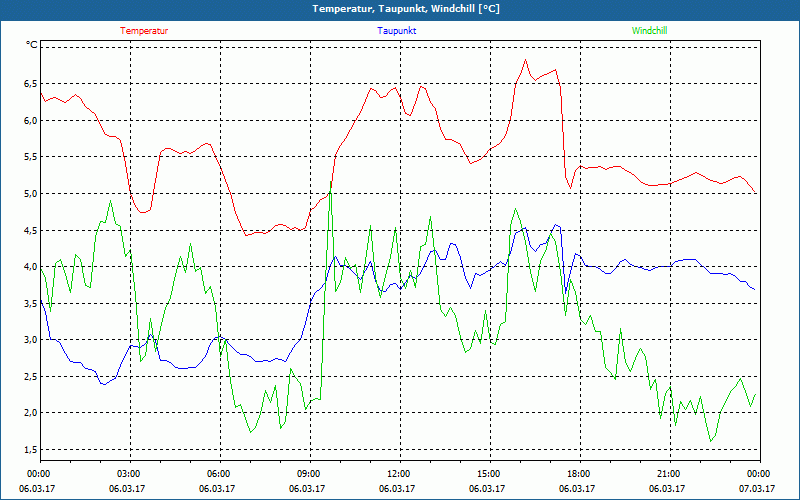The height and width of the screenshot is (500, 800).
Task: Click the 09:00 time label on the X axis
Action: (x=310, y=474)
